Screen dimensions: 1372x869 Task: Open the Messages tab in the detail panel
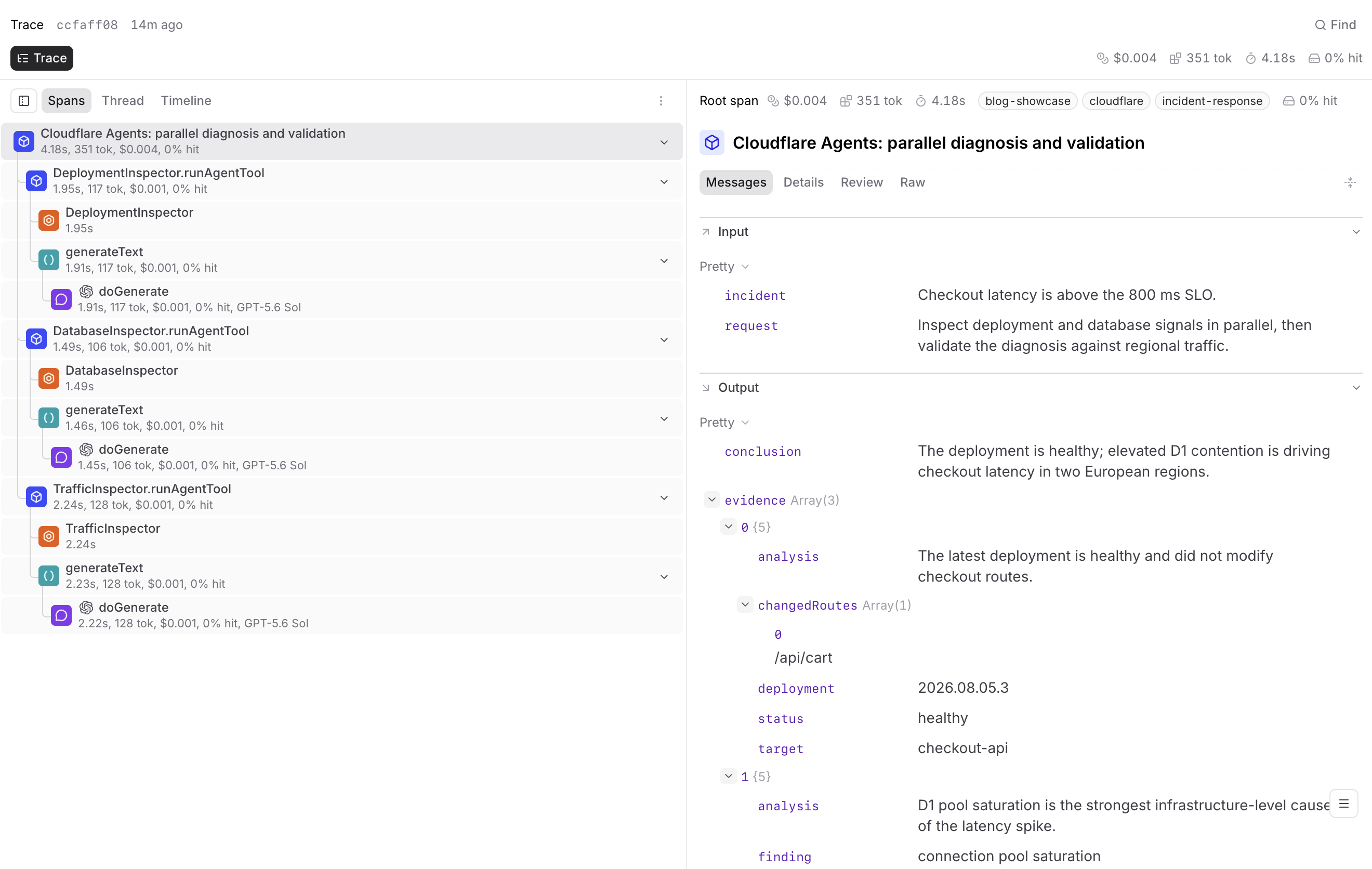735,182
